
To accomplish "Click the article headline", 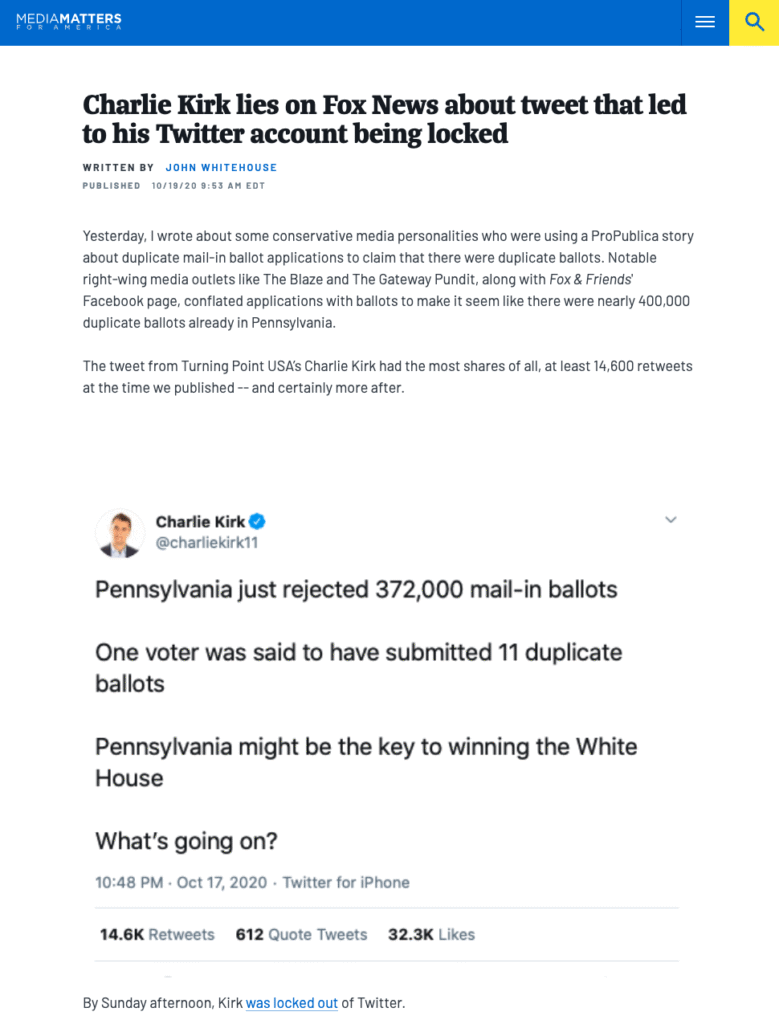I will point(384,118).
